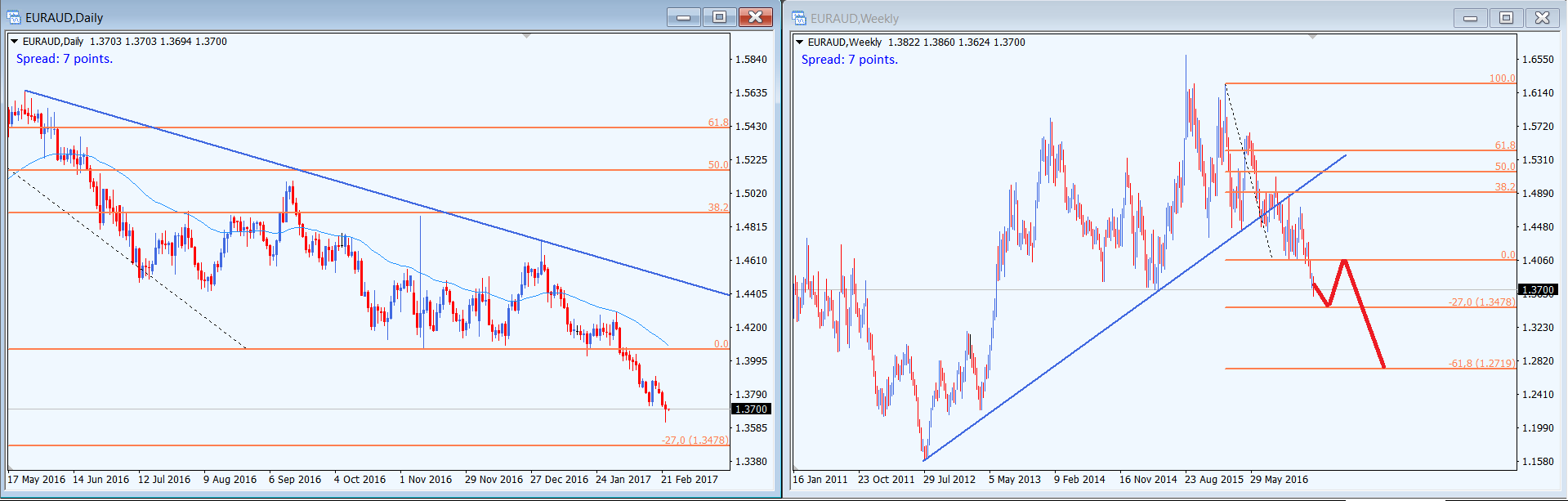Maximize the EURAUD,Weekly chart window

click(1506, 18)
